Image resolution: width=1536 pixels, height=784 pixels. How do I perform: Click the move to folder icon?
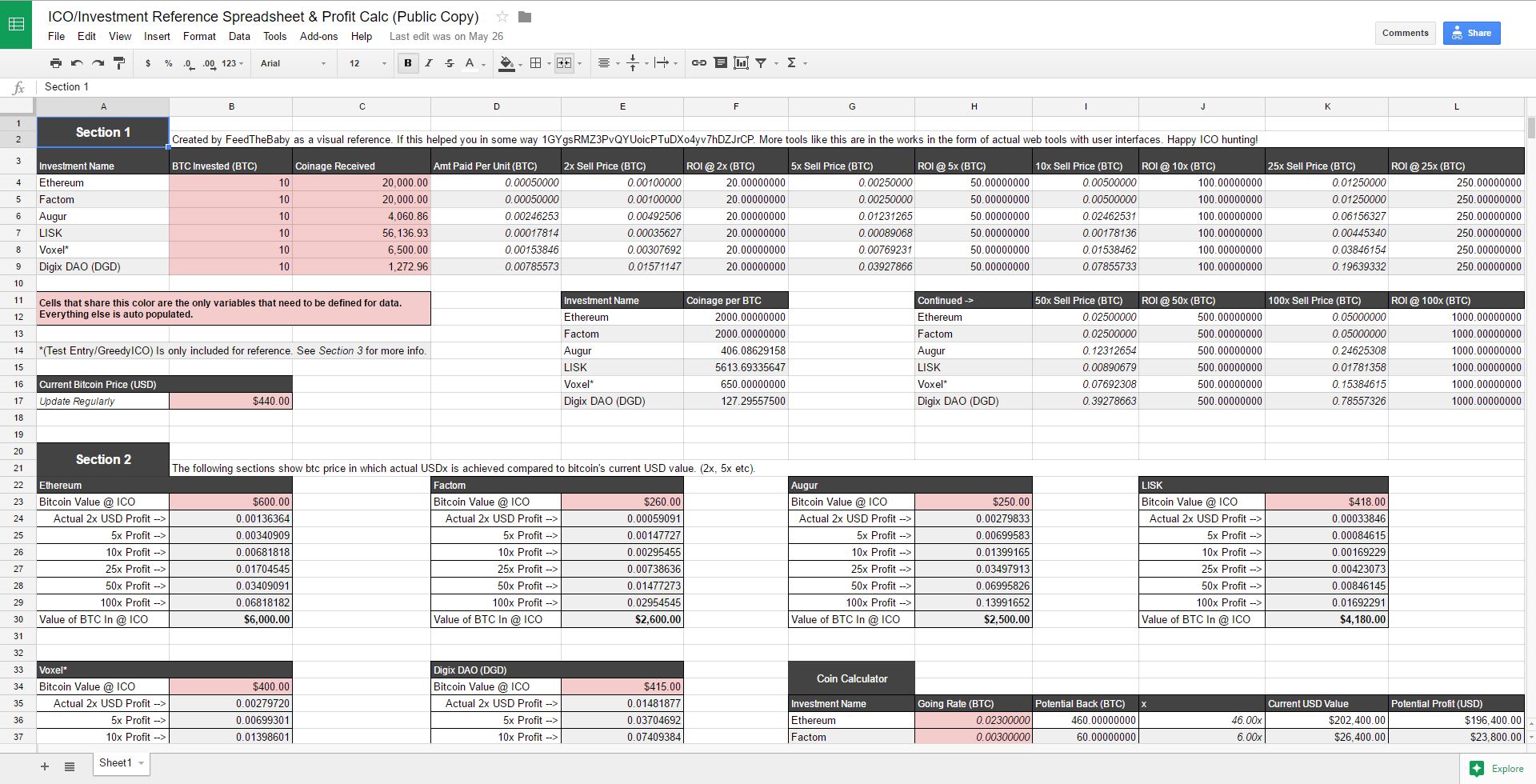525,17
